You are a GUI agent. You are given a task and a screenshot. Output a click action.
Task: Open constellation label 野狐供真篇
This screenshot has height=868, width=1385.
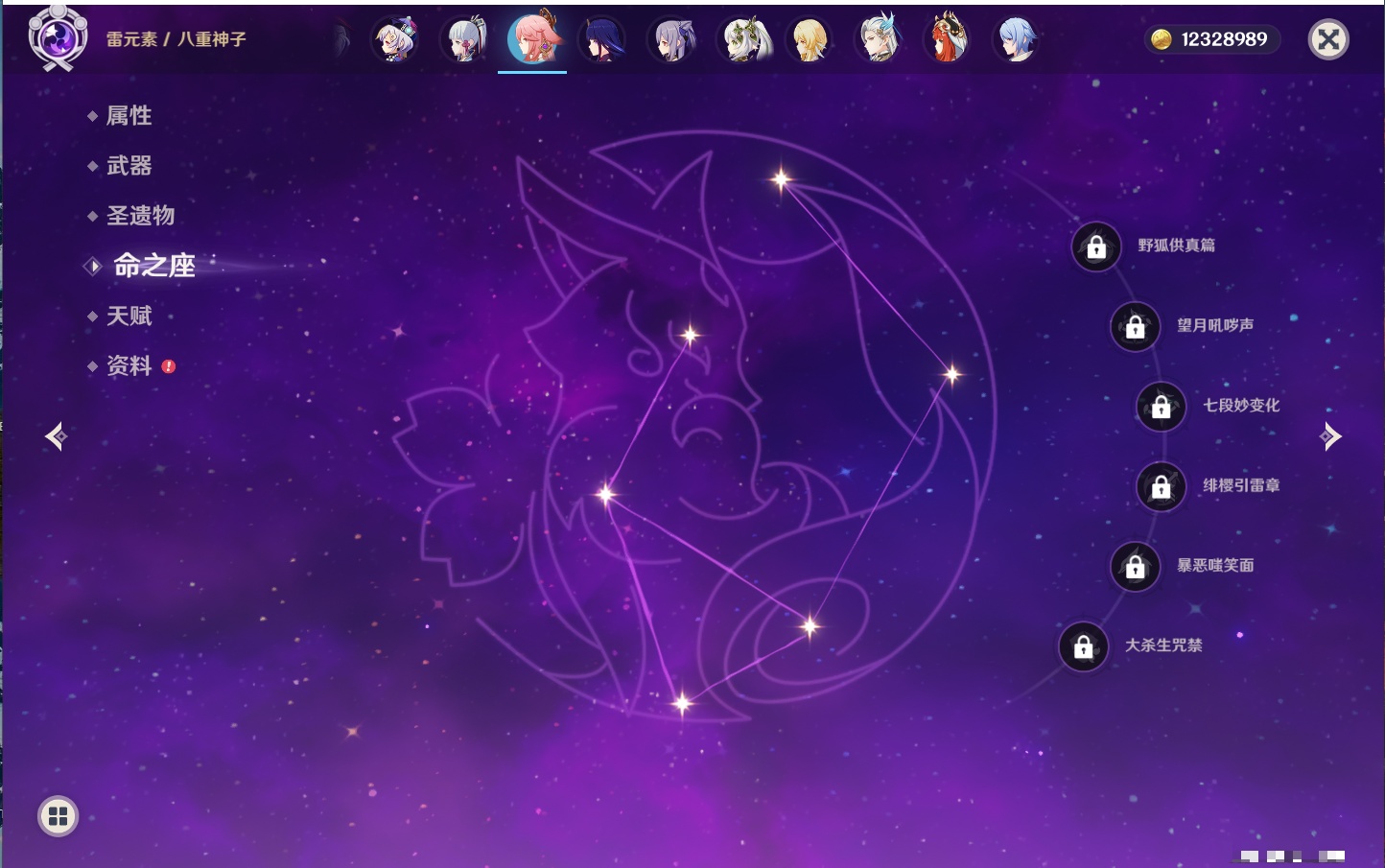tap(1176, 246)
